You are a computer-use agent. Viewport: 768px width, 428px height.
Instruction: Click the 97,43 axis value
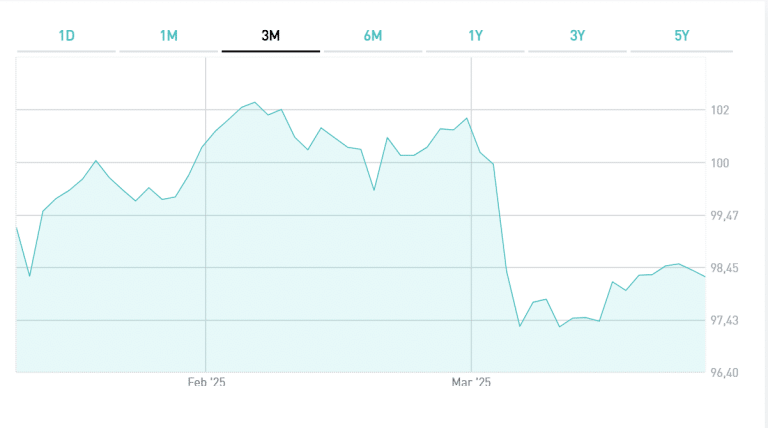pos(724,320)
